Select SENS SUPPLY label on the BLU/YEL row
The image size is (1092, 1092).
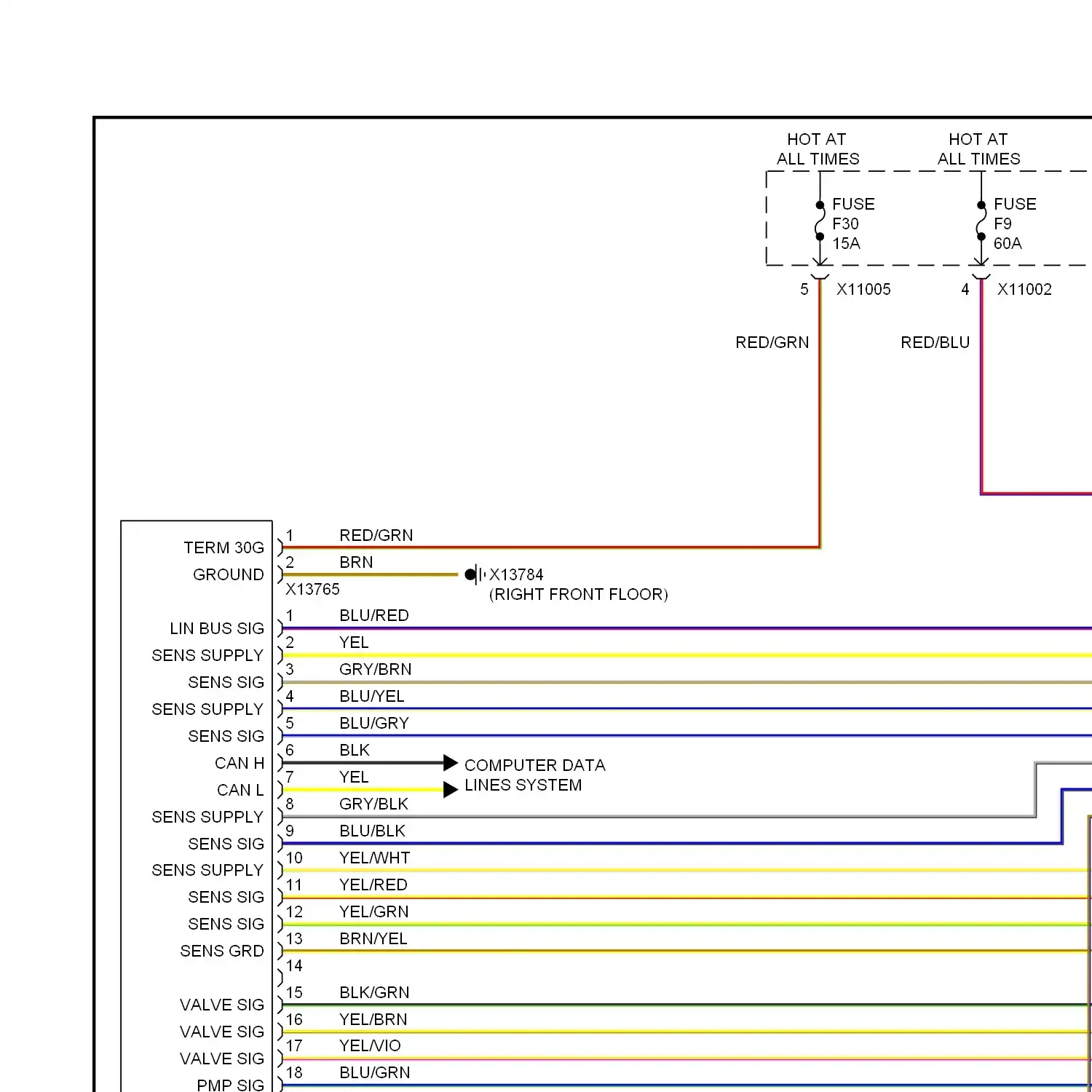point(207,709)
